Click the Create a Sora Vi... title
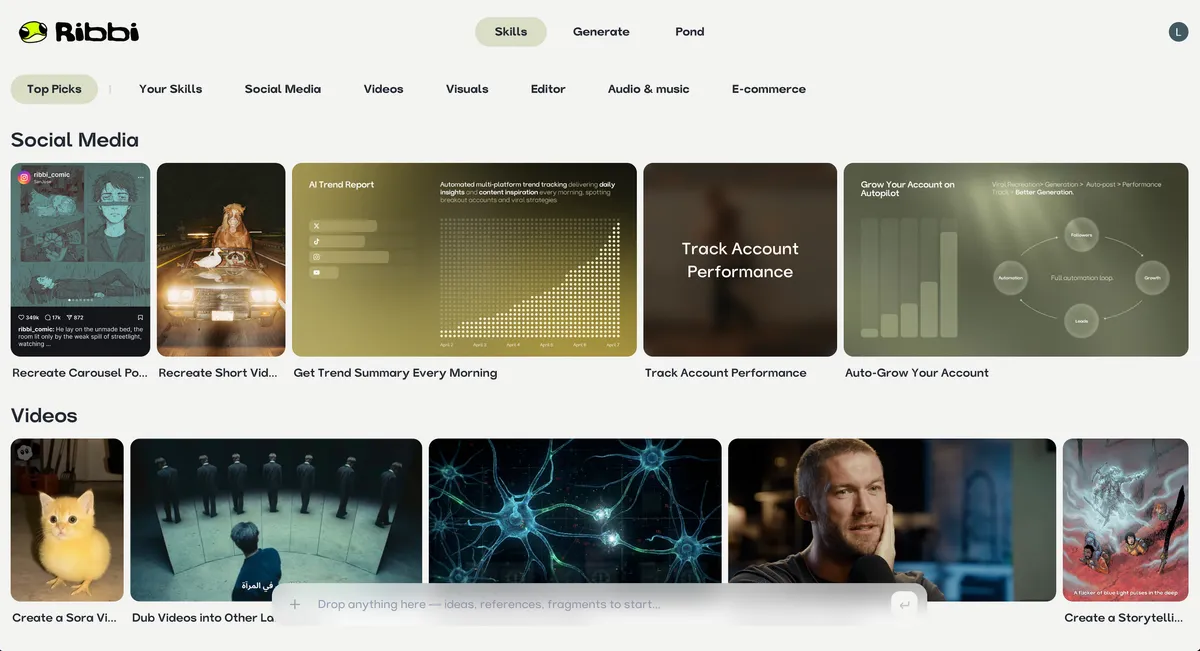 click(x=65, y=618)
